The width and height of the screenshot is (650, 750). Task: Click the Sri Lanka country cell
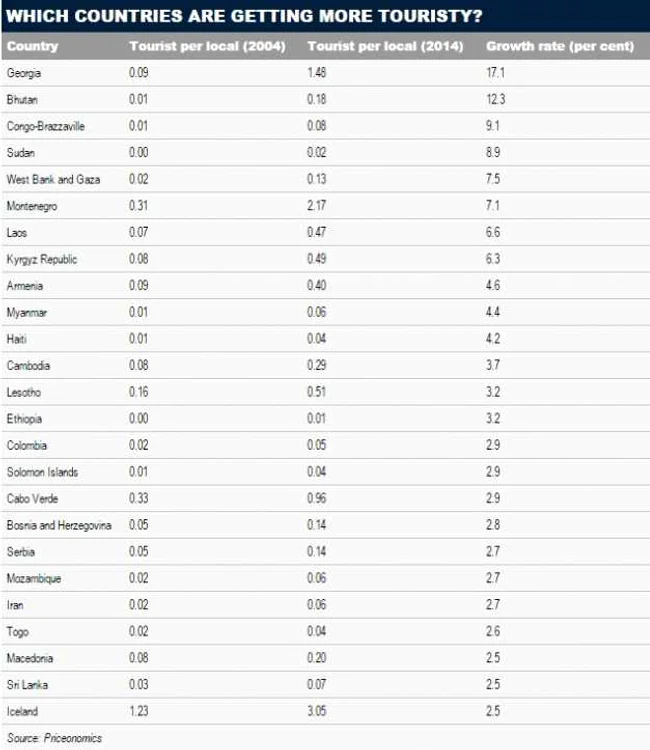tap(27, 684)
